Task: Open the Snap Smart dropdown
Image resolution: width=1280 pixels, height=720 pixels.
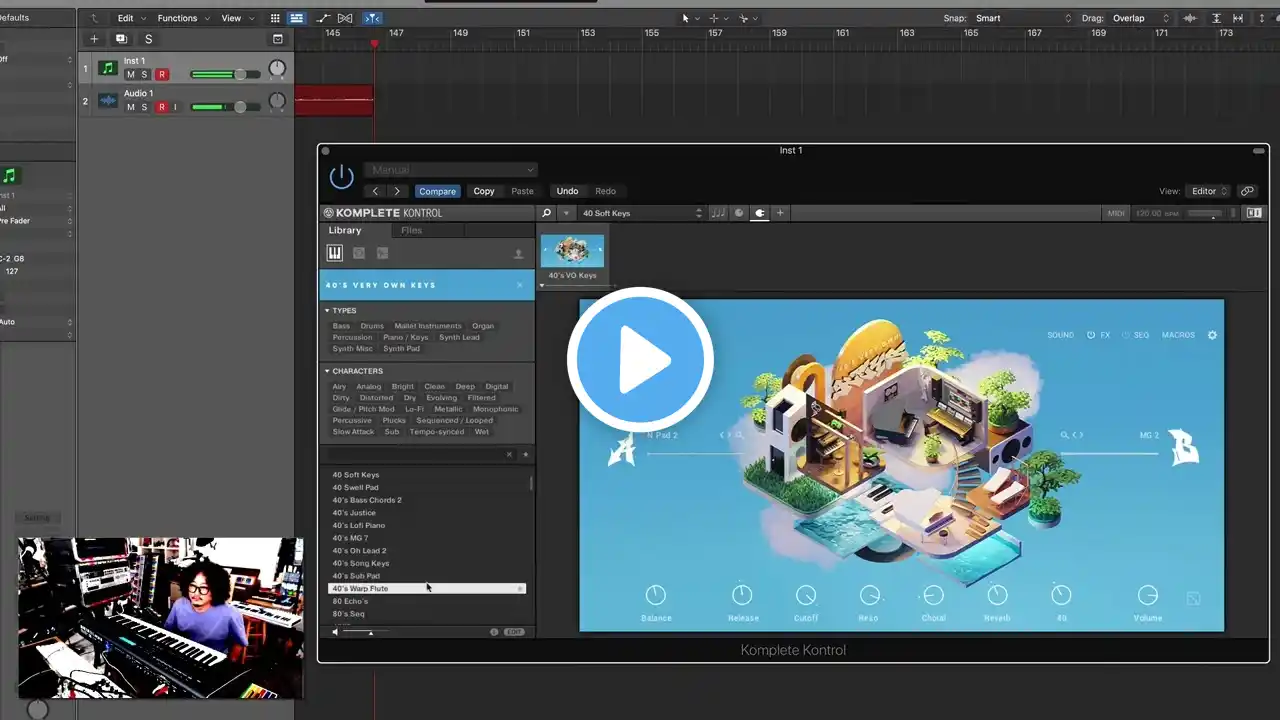Action: (x=1023, y=18)
